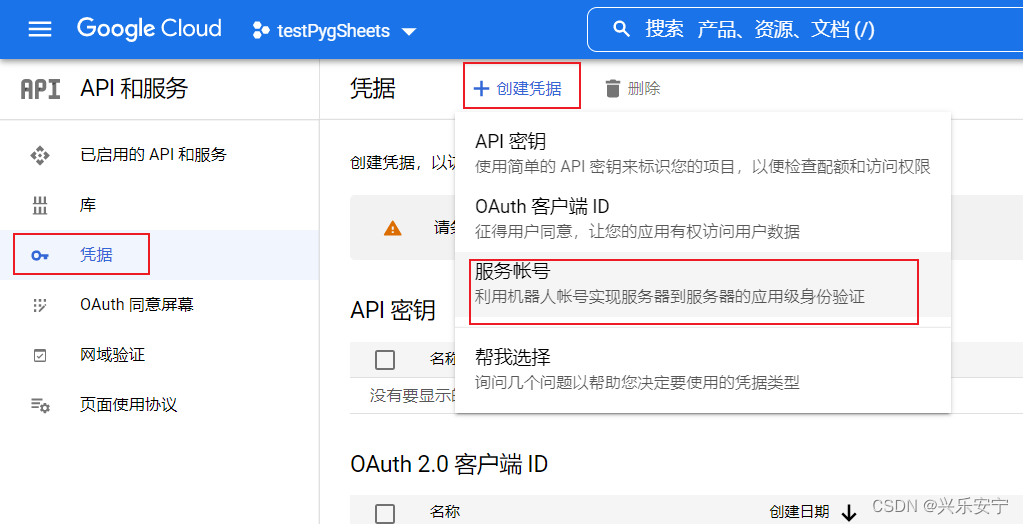Viewport: 1023px width, 524px height.
Task: Click the 名称 header in OAuth 2.0 table
Action: click(x=445, y=512)
